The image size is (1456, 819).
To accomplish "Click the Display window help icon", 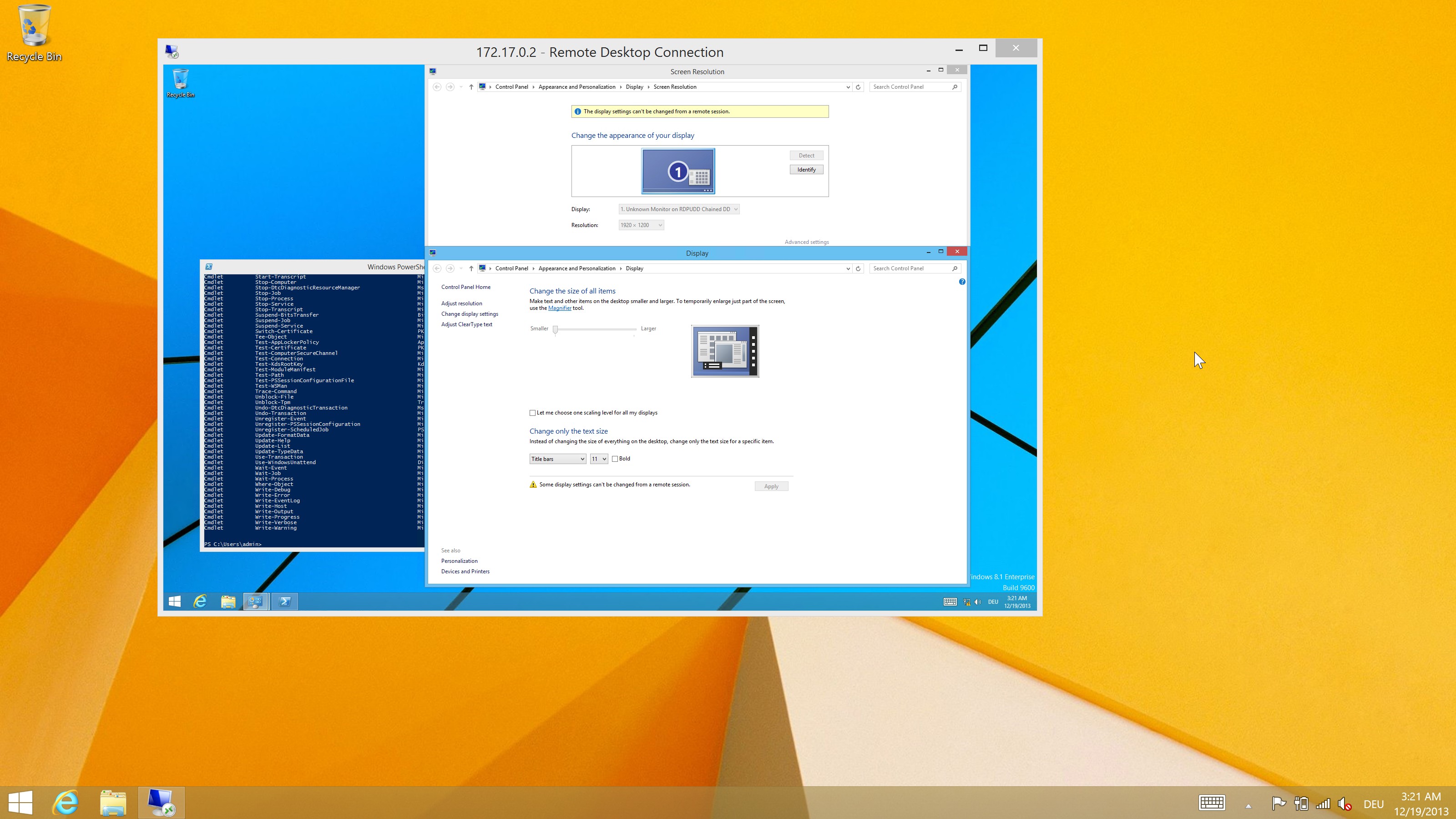I will [x=962, y=282].
